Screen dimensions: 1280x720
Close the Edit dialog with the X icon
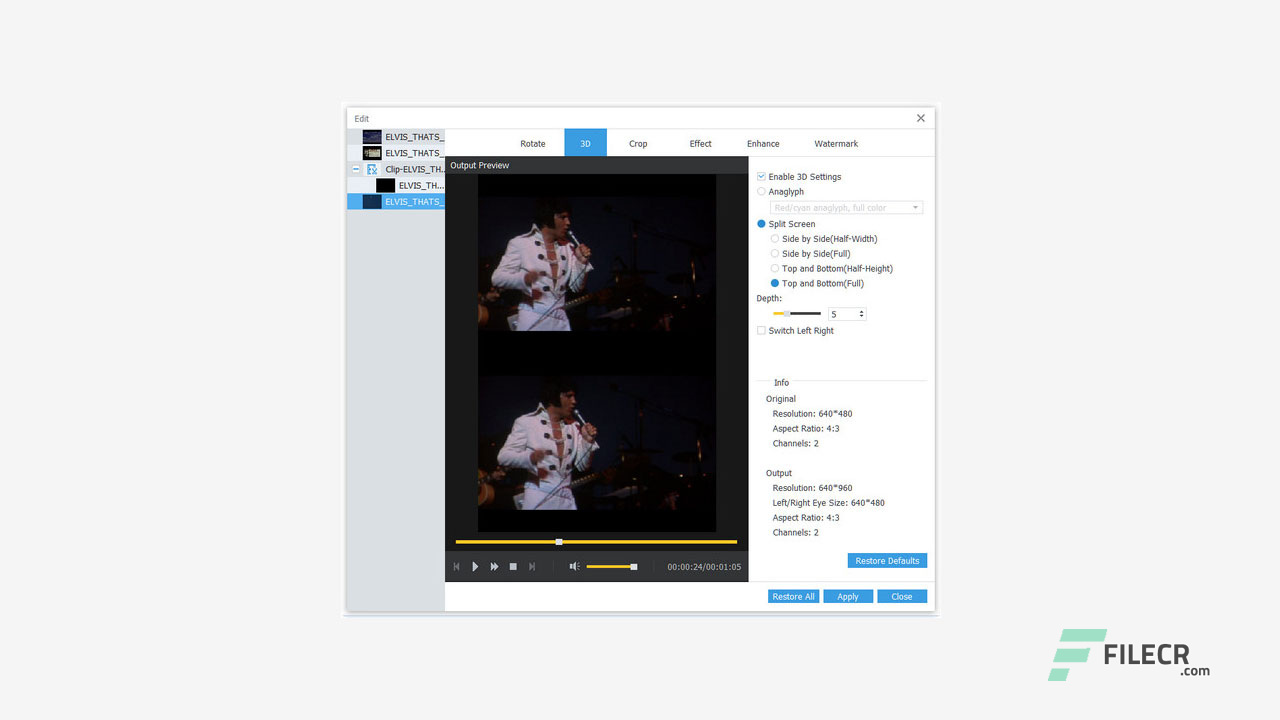coord(921,118)
